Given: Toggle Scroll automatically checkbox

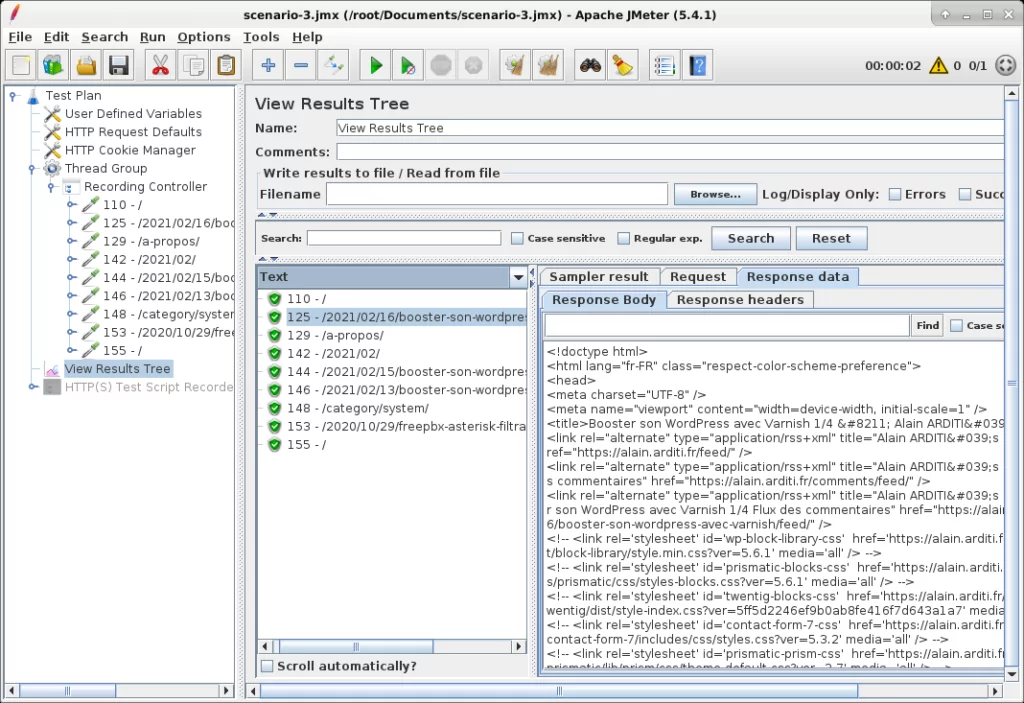Looking at the screenshot, I should pos(267,666).
